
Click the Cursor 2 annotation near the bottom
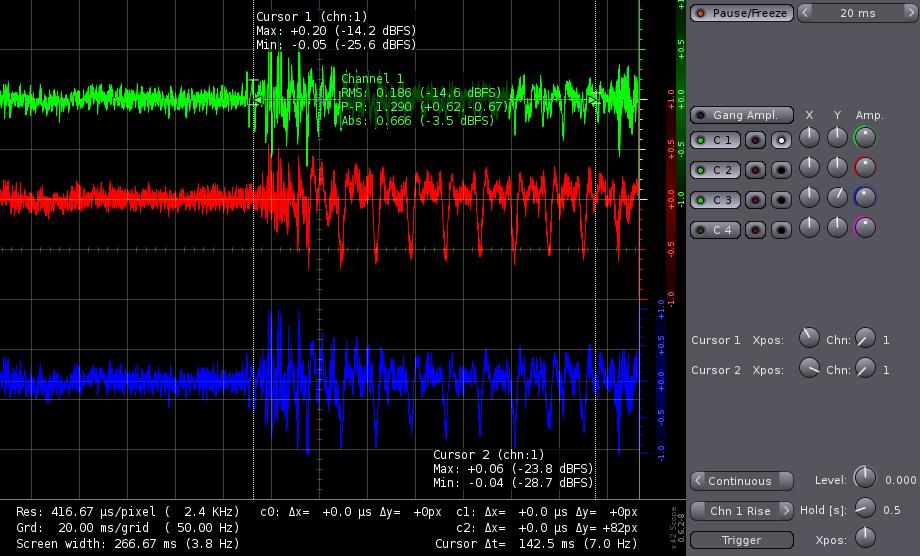coord(513,469)
